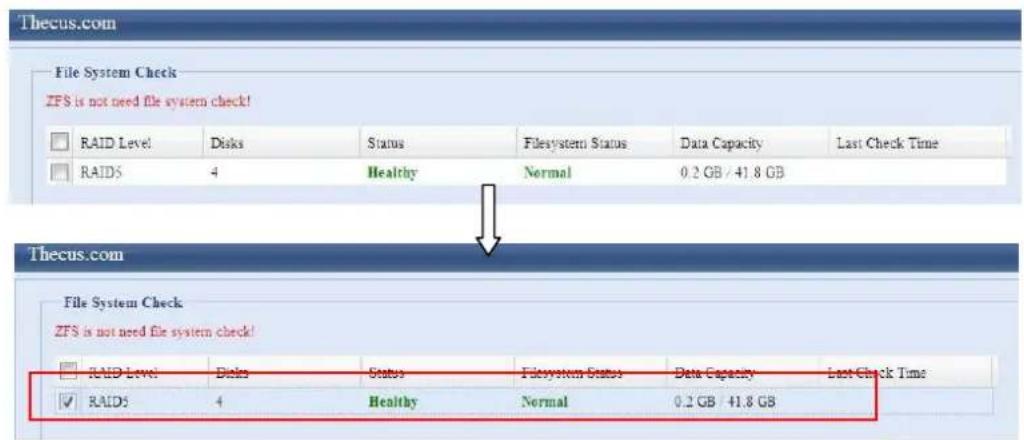The height and width of the screenshot is (440, 1024).
Task: Tick the select-all checkbox in the upper table header
Action: point(60,143)
